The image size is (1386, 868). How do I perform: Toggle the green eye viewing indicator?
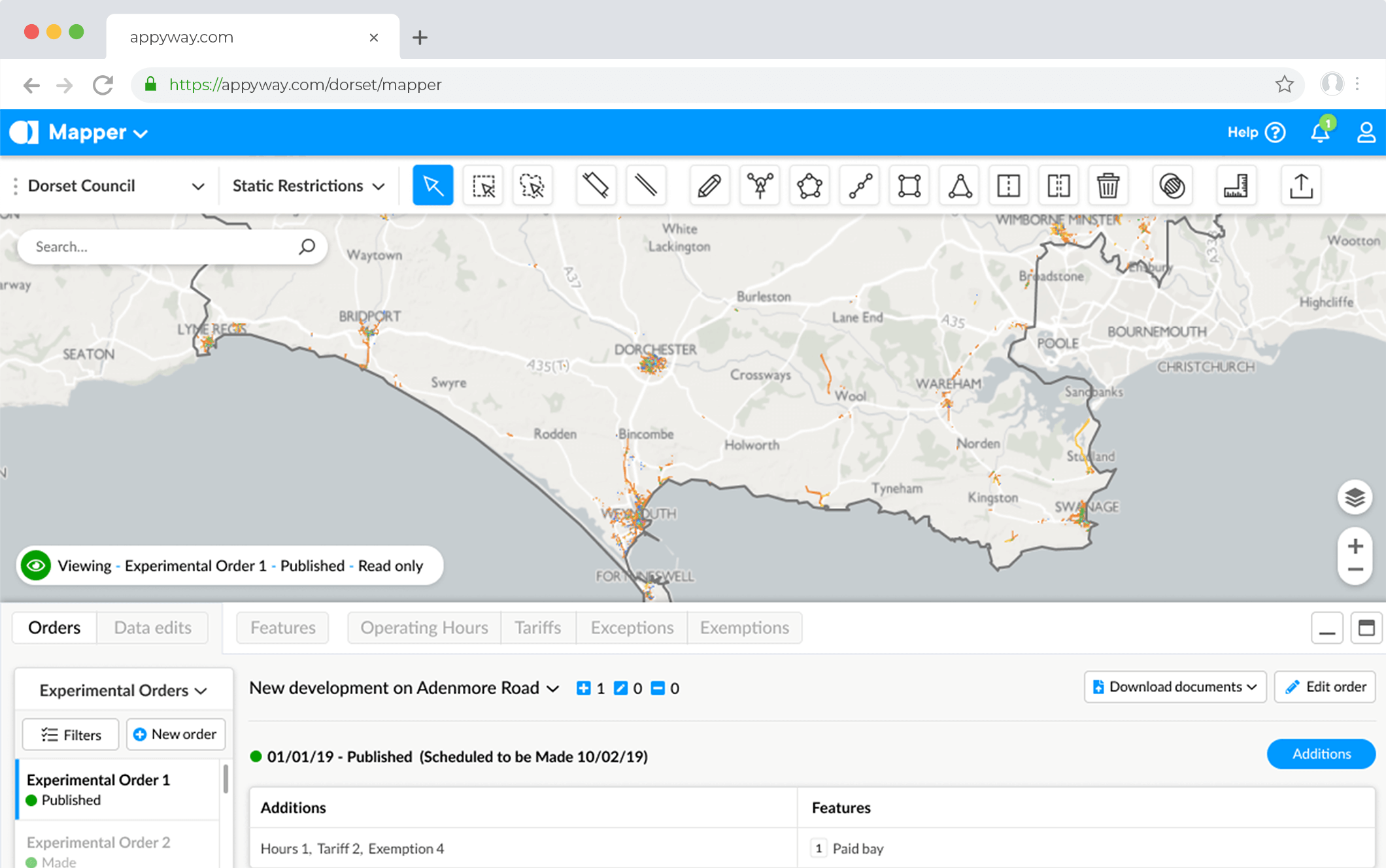pyautogui.click(x=36, y=565)
